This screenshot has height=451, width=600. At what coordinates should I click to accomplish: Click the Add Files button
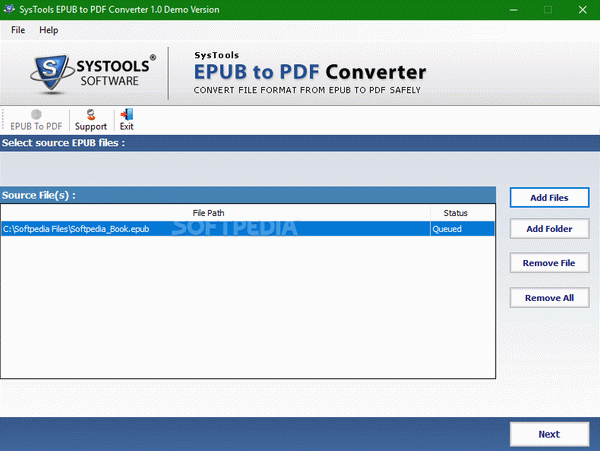549,197
